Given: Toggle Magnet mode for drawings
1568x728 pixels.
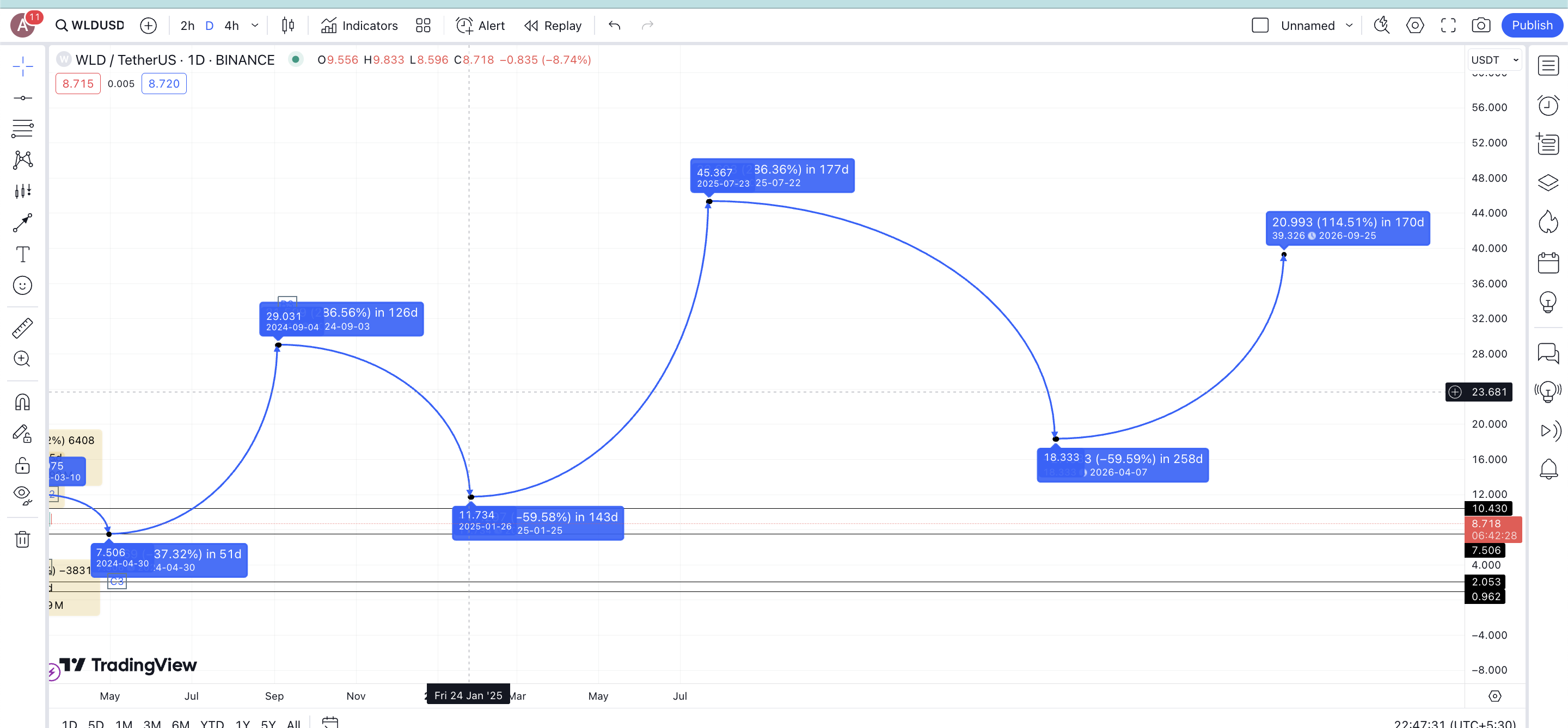Looking at the screenshot, I should pos(22,402).
